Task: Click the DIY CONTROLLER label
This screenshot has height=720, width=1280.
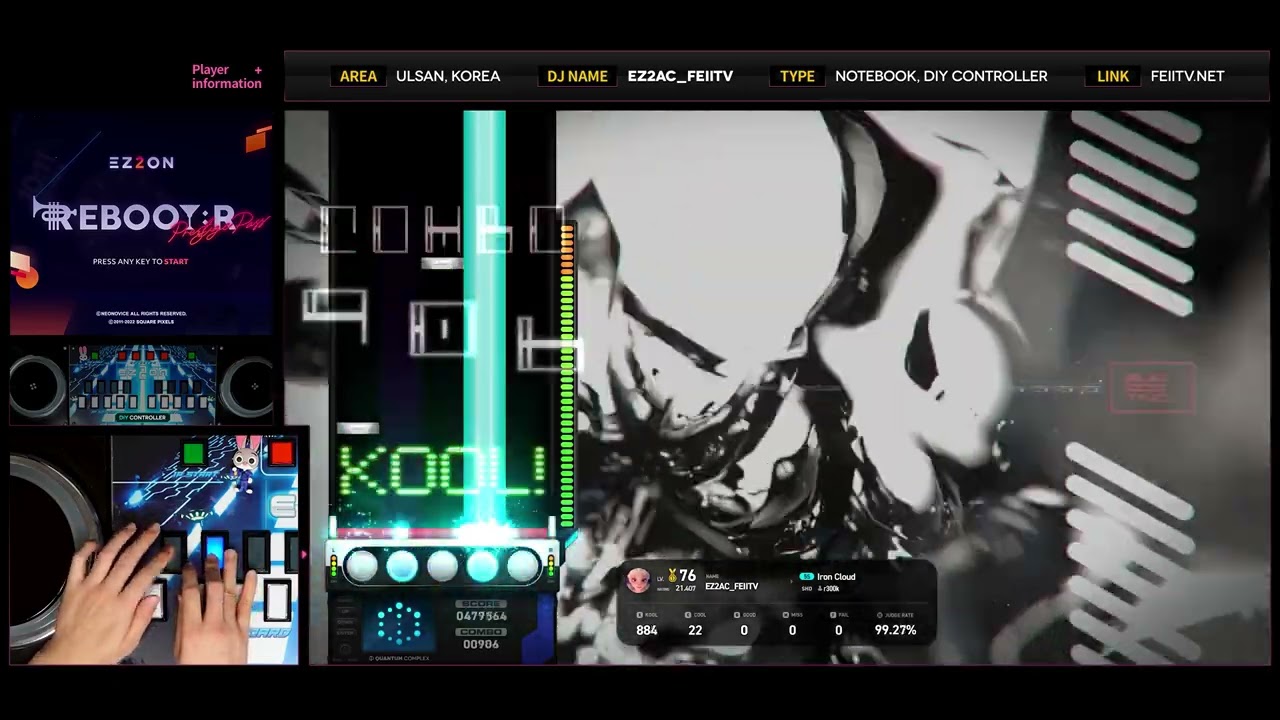Action: [x=142, y=417]
